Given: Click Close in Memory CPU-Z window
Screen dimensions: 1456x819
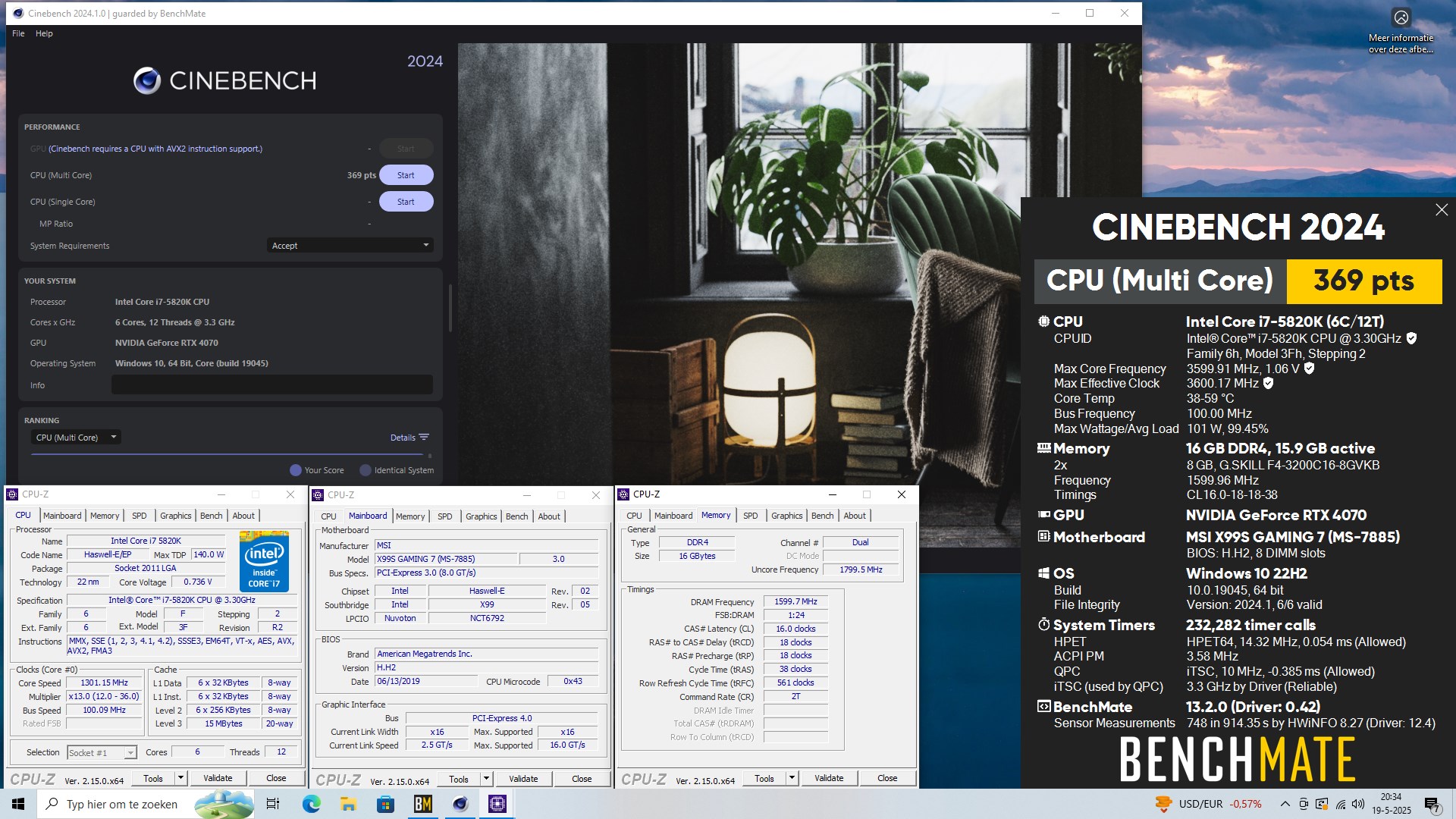Looking at the screenshot, I should click(x=887, y=778).
